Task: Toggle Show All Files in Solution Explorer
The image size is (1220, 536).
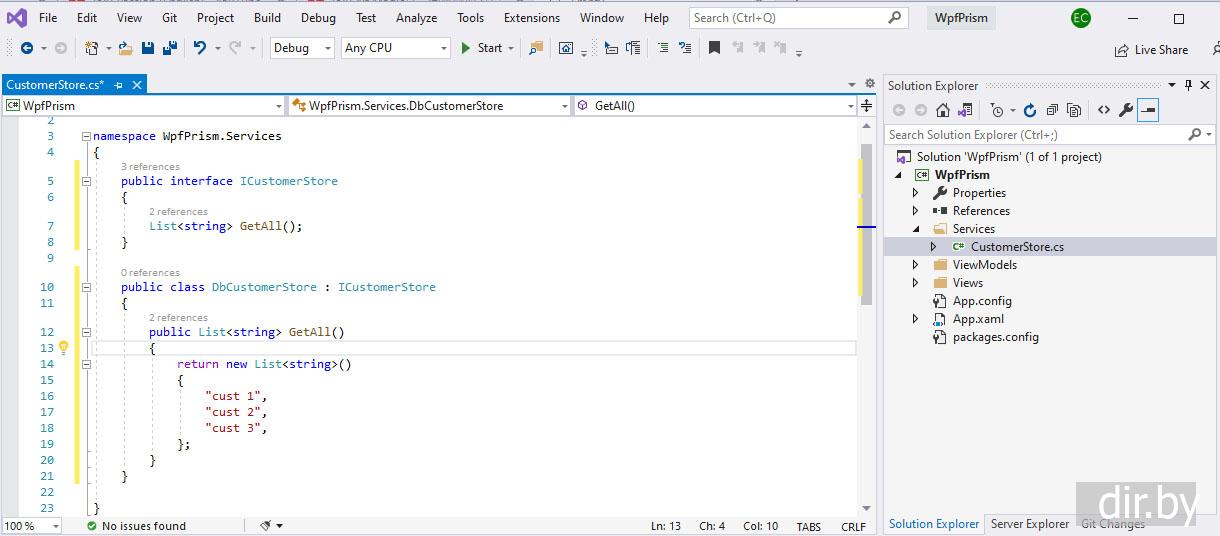Action: [x=1074, y=110]
